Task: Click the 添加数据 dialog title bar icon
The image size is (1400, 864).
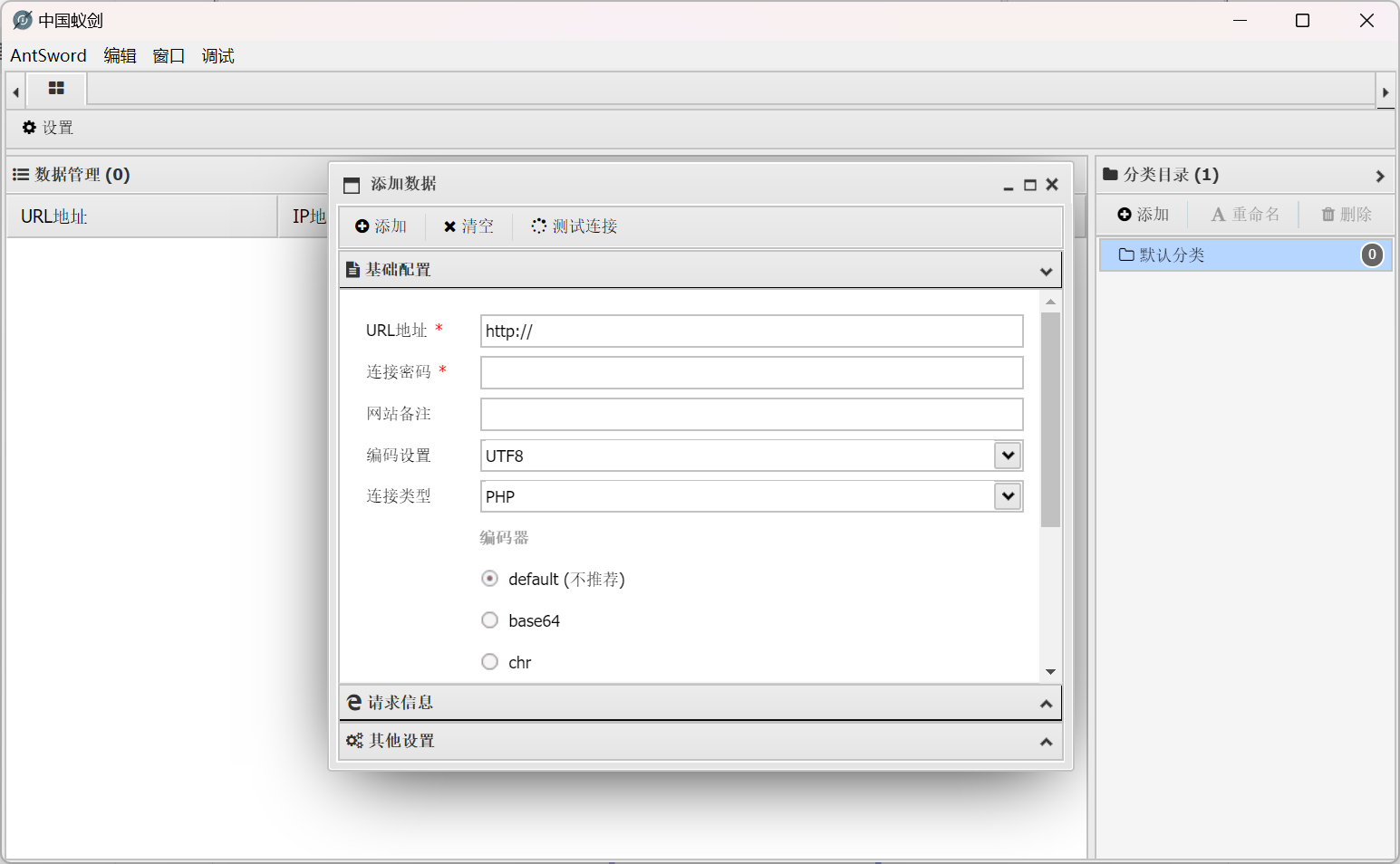Action: click(x=352, y=185)
